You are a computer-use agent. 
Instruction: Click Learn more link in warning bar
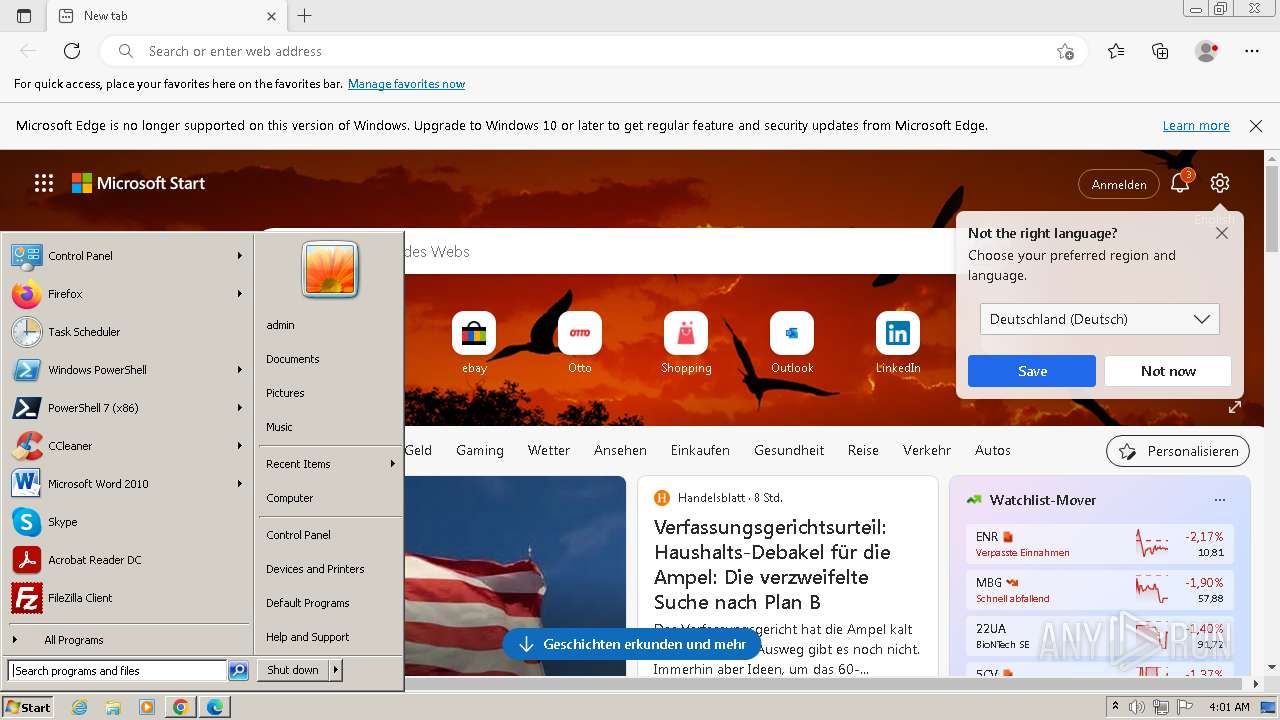pyautogui.click(x=1196, y=126)
